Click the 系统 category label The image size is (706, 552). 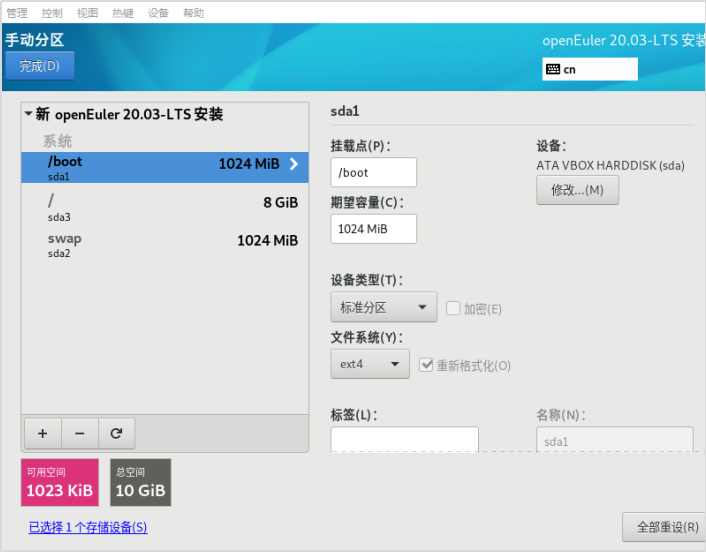tap(57, 141)
